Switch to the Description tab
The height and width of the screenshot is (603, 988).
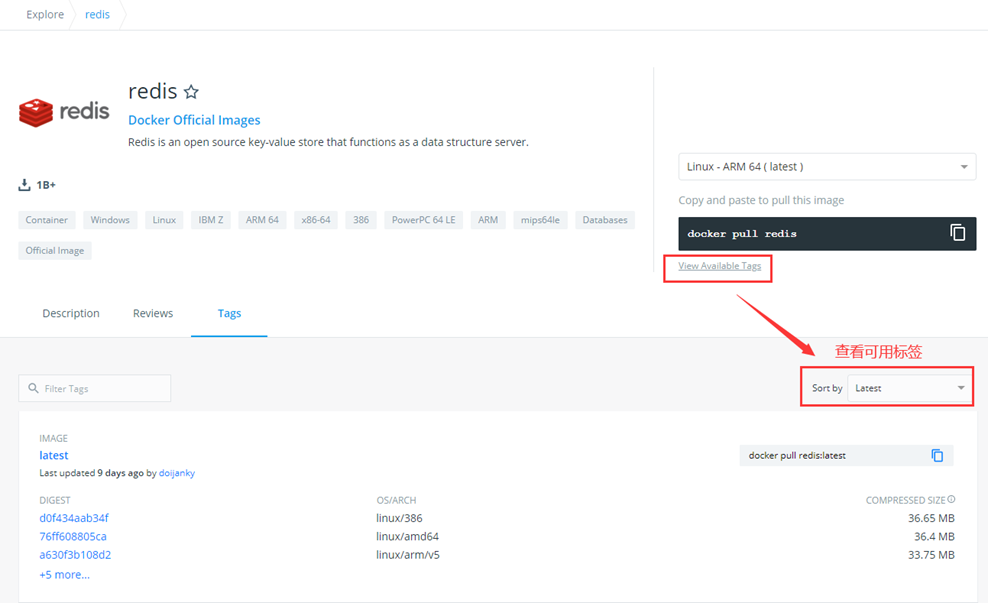pyautogui.click(x=71, y=313)
